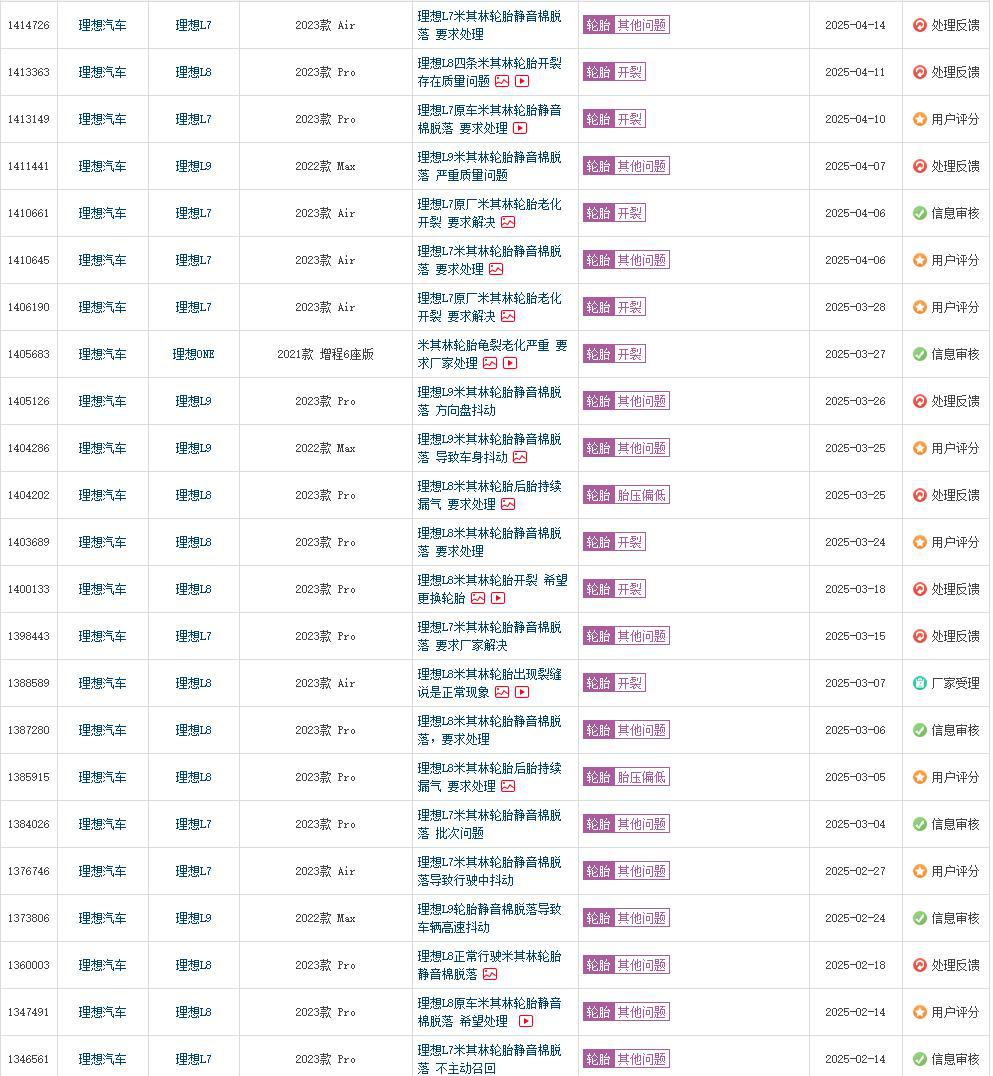Play video icon in complaint 1413363 row
This screenshot has width=993, height=1076.
(x=522, y=81)
